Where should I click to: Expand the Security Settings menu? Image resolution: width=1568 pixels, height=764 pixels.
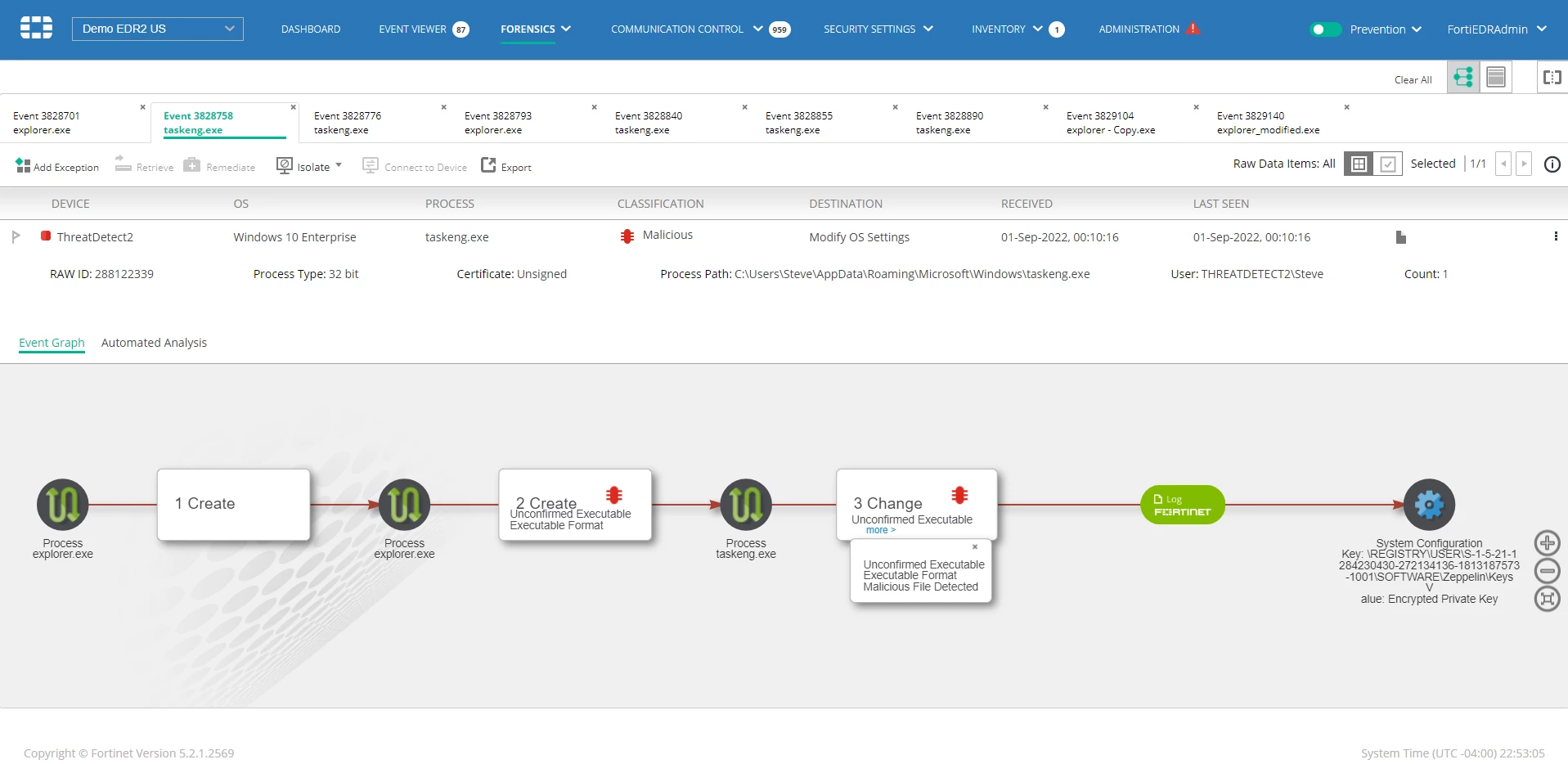coord(928,29)
